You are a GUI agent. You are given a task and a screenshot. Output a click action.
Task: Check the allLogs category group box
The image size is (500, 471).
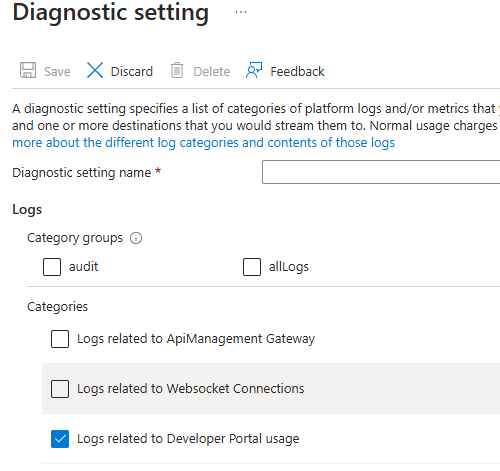coord(252,267)
